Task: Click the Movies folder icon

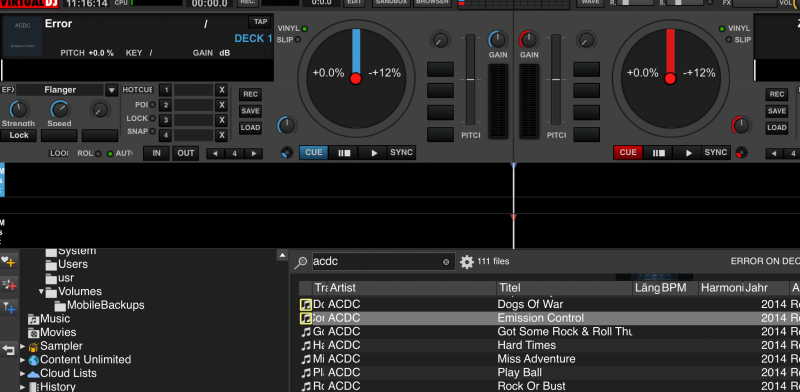Action: pos(34,333)
